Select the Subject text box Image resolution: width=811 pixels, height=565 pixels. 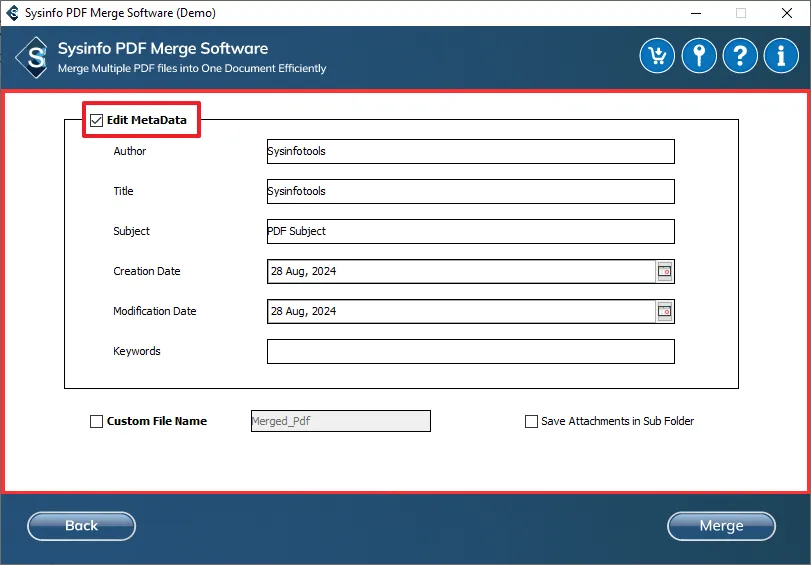470,231
